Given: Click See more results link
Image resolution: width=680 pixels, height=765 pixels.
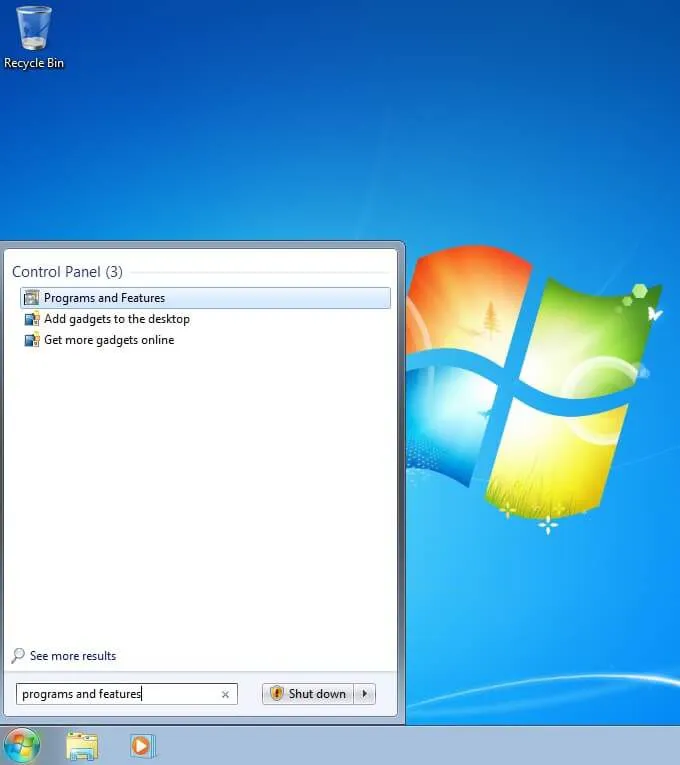Looking at the screenshot, I should point(73,656).
